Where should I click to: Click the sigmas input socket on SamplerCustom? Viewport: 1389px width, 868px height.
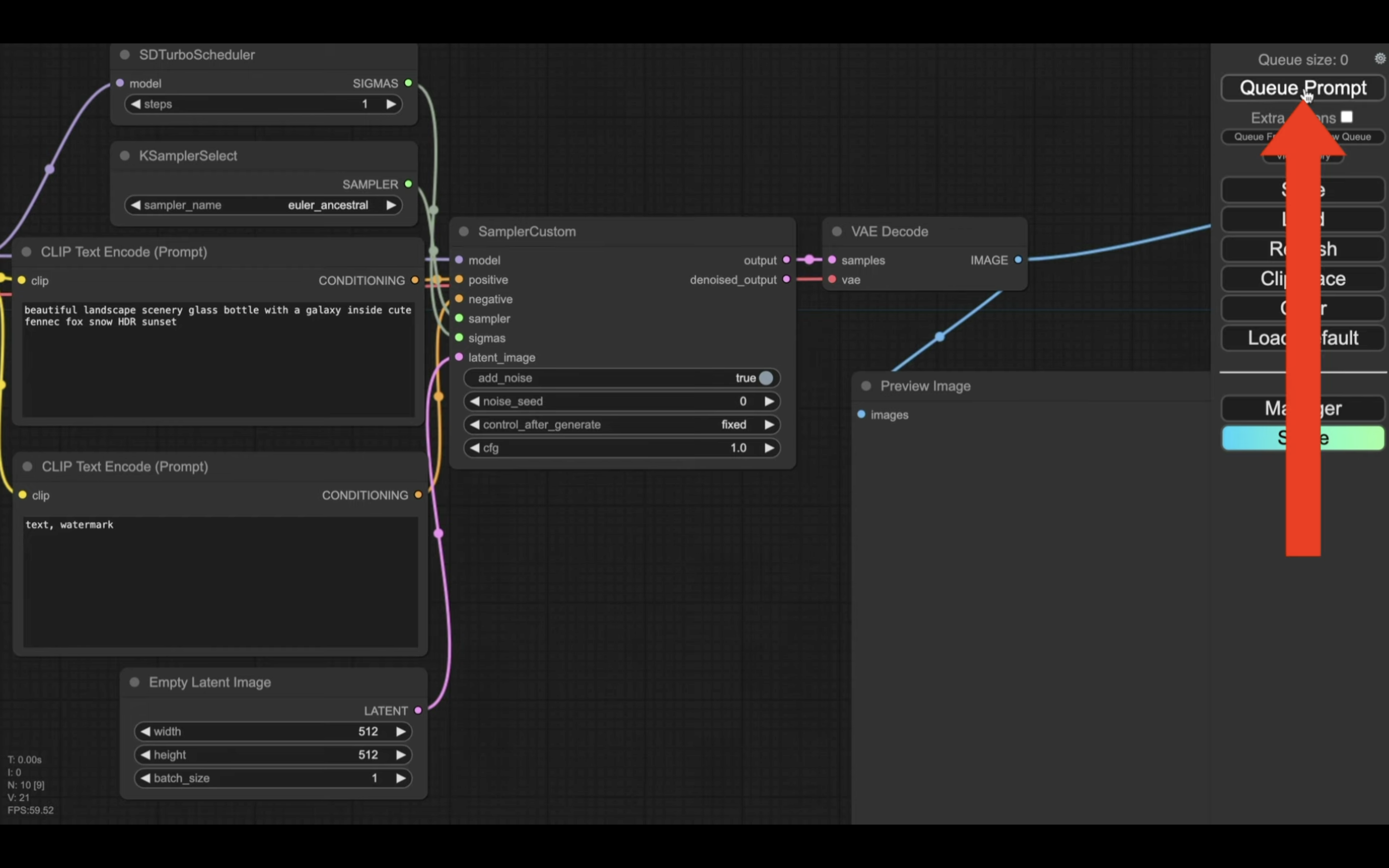tap(459, 338)
